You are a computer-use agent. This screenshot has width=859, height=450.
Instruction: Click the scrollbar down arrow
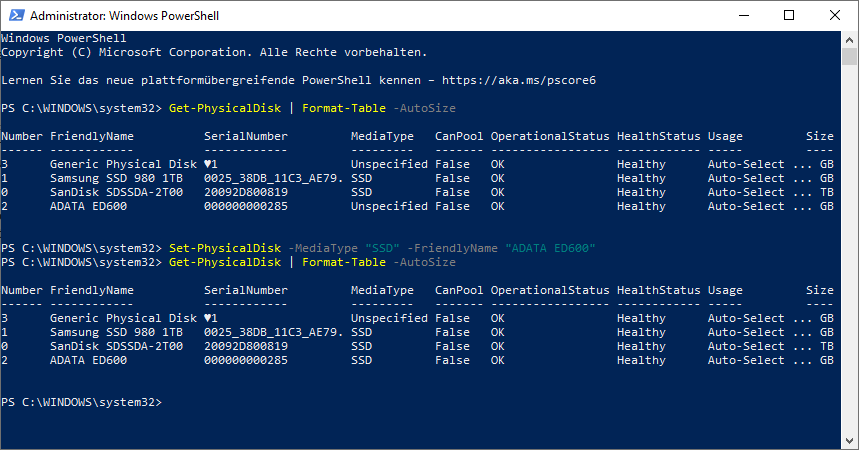(x=849, y=441)
